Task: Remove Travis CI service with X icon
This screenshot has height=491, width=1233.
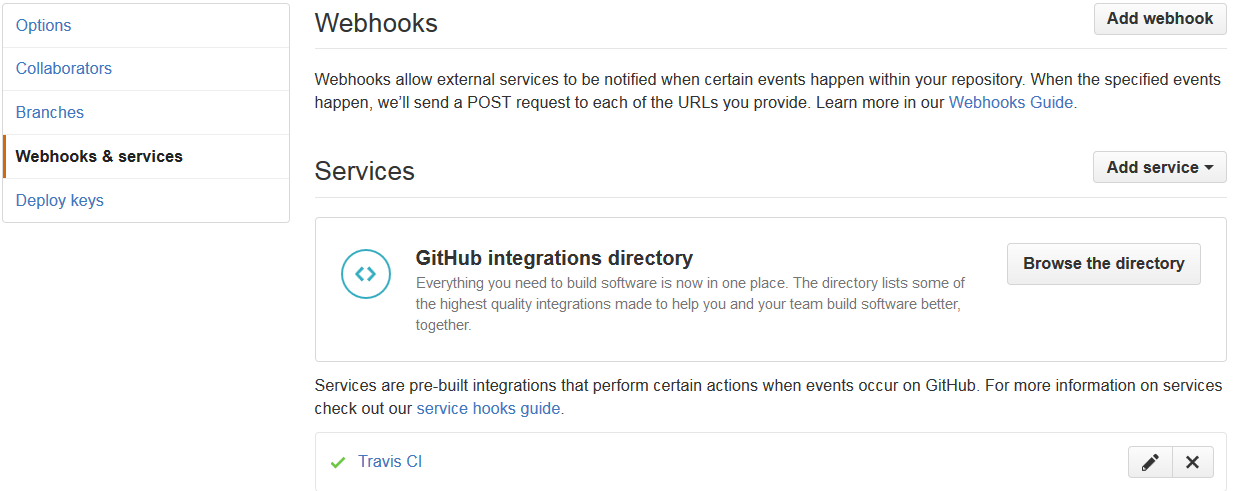Action: (1192, 462)
